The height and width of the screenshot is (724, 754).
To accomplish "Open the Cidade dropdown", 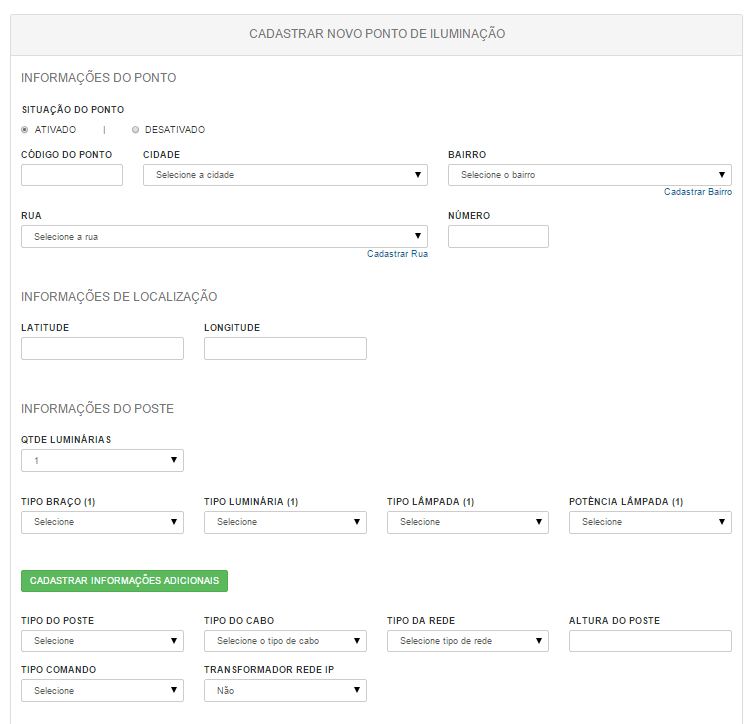I will (285, 175).
